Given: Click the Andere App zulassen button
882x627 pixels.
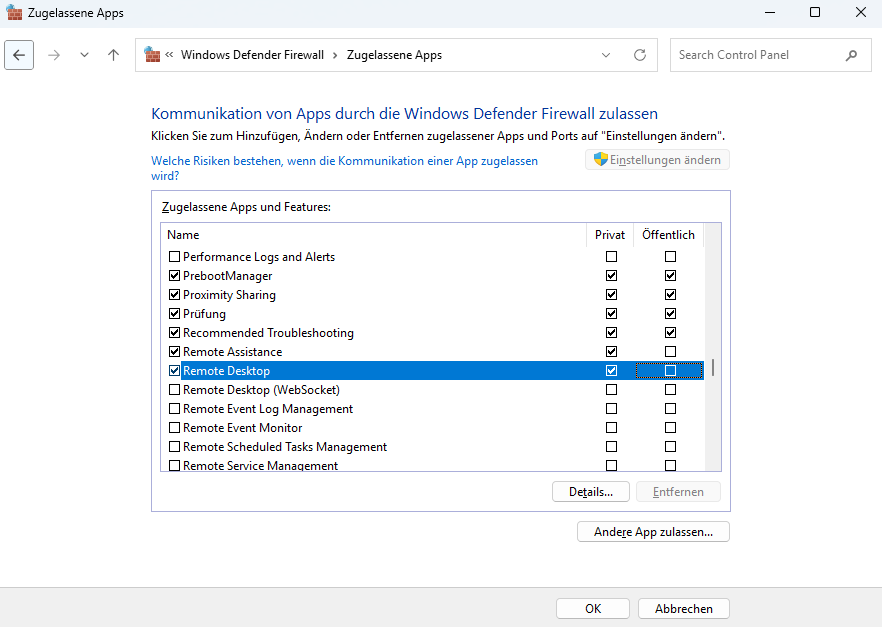Looking at the screenshot, I should (x=653, y=532).
